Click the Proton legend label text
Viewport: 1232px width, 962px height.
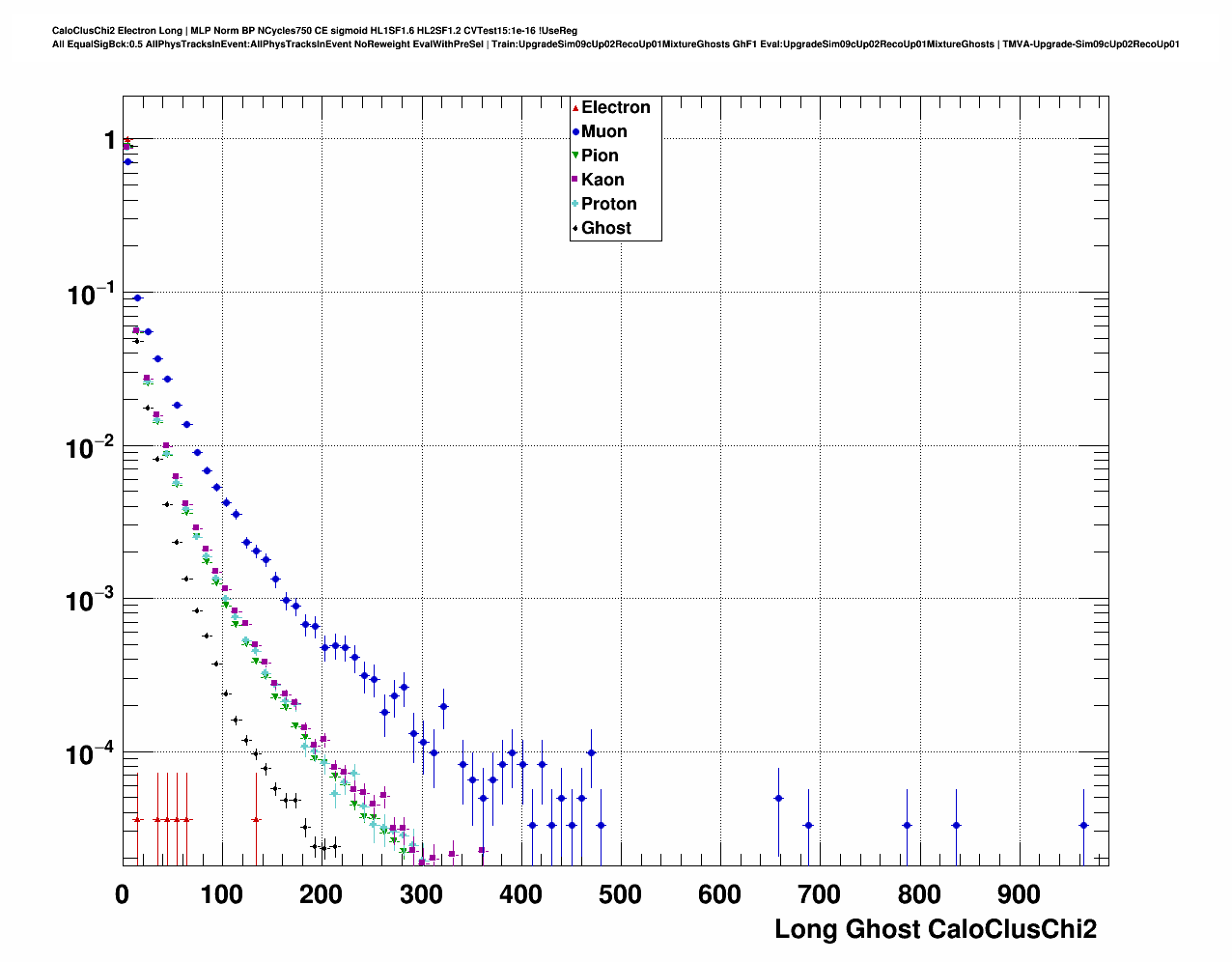pos(608,204)
